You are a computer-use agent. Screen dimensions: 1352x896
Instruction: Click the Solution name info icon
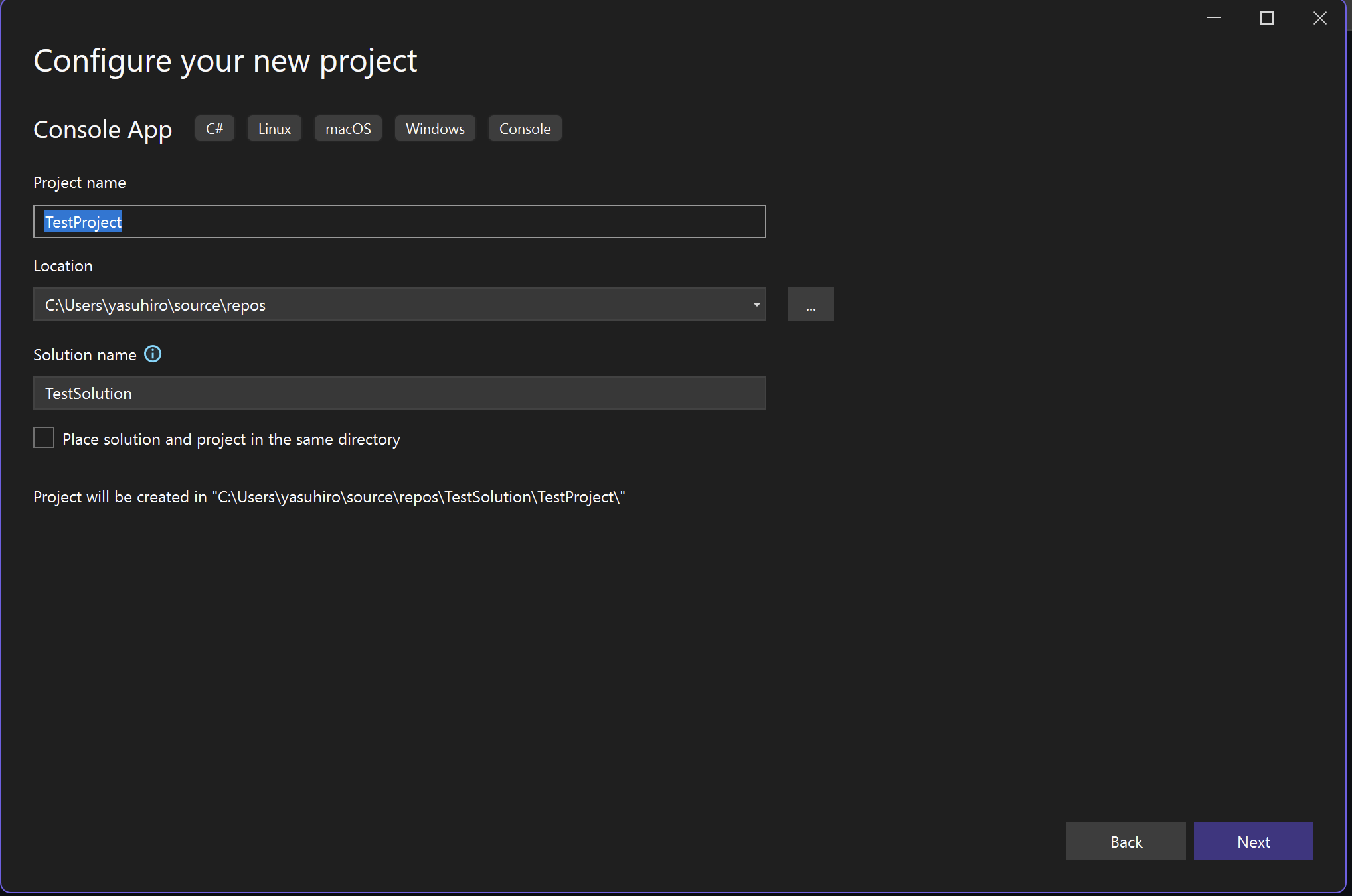[x=153, y=354]
